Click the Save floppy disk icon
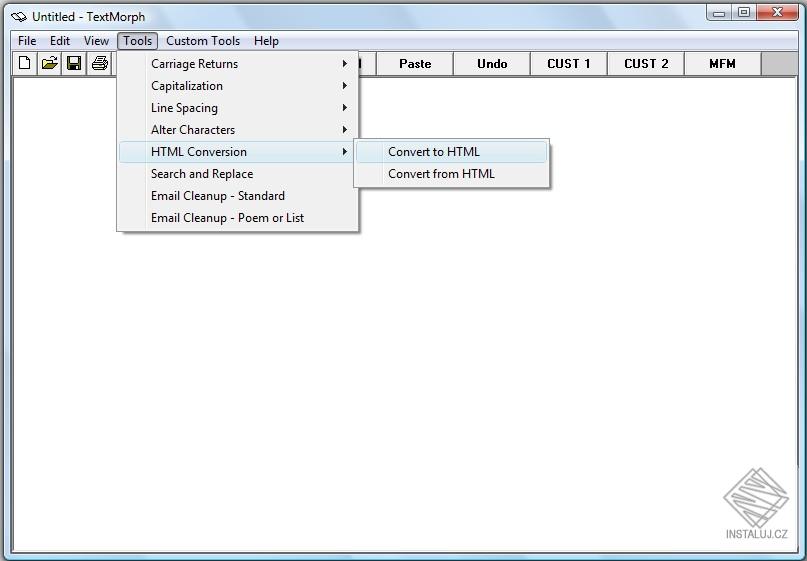The height and width of the screenshot is (561, 807). [x=74, y=63]
